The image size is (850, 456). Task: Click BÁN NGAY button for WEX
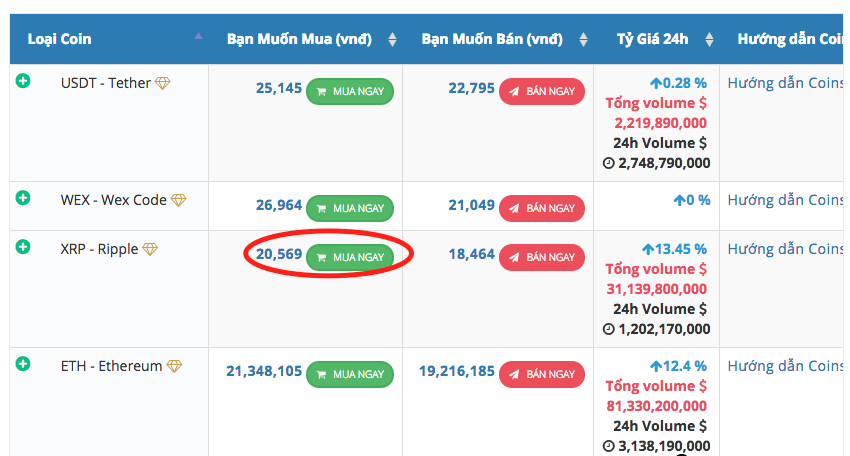(542, 208)
